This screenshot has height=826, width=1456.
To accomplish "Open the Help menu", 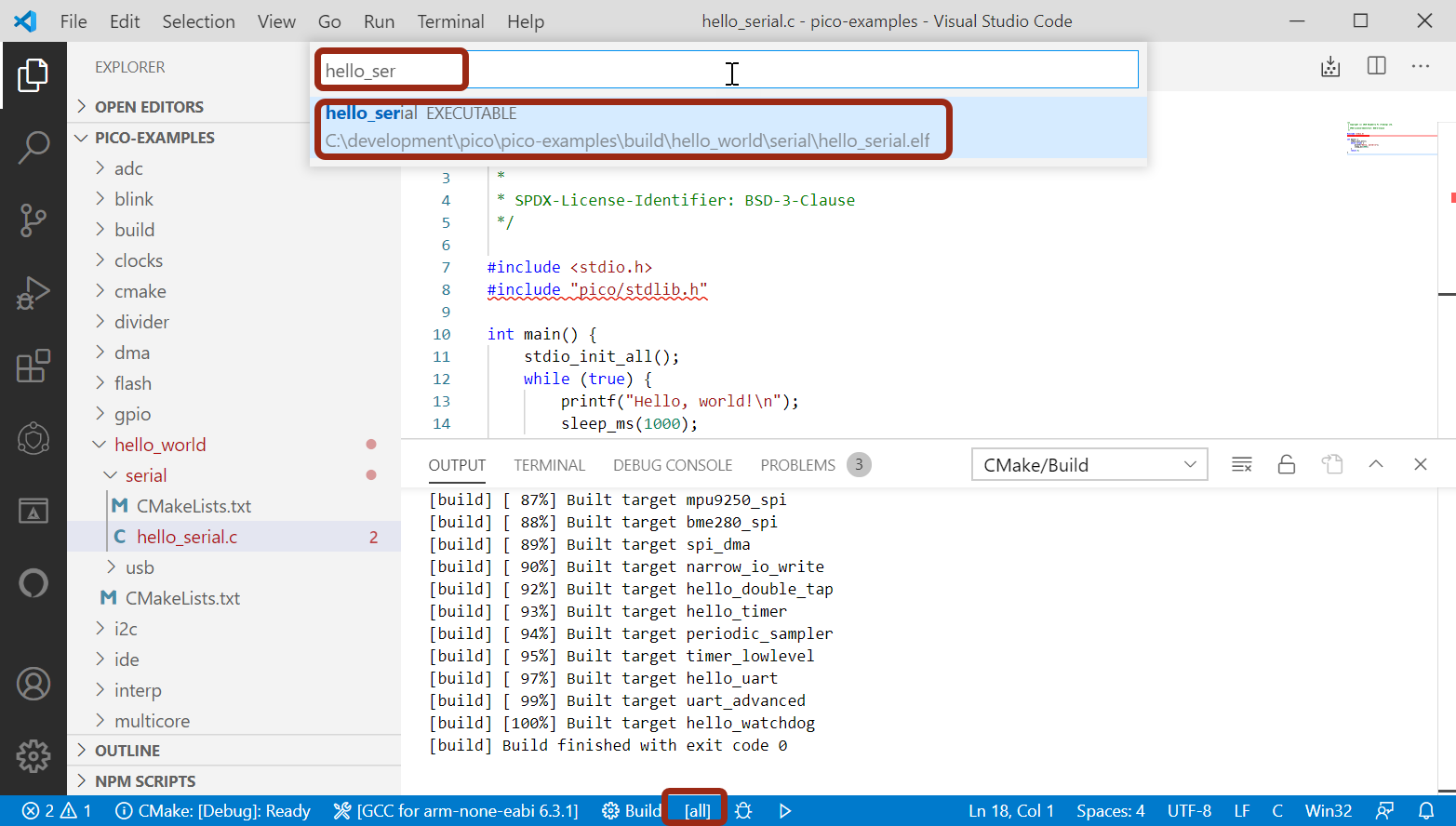I will click(526, 21).
